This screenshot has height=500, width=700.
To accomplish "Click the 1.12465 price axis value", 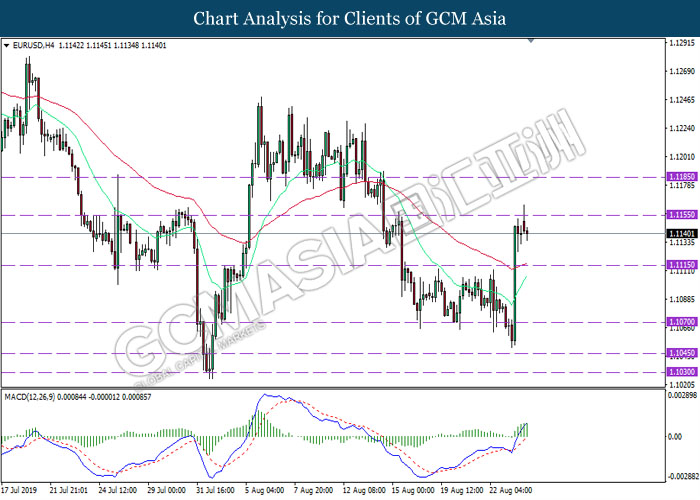I will click(x=682, y=100).
